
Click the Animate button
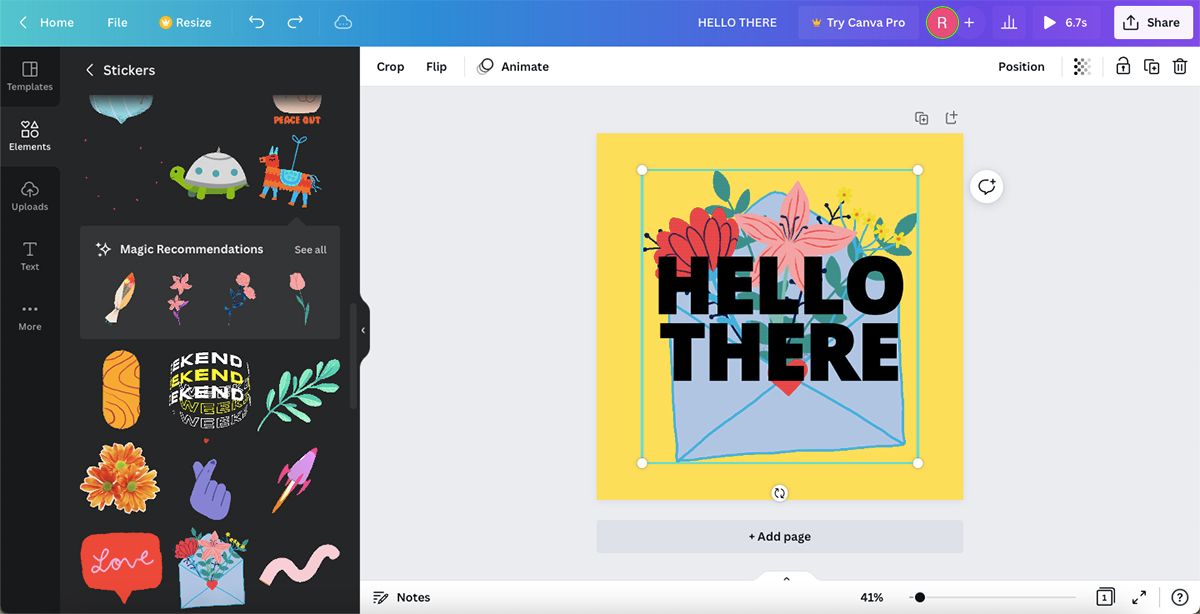tap(513, 67)
